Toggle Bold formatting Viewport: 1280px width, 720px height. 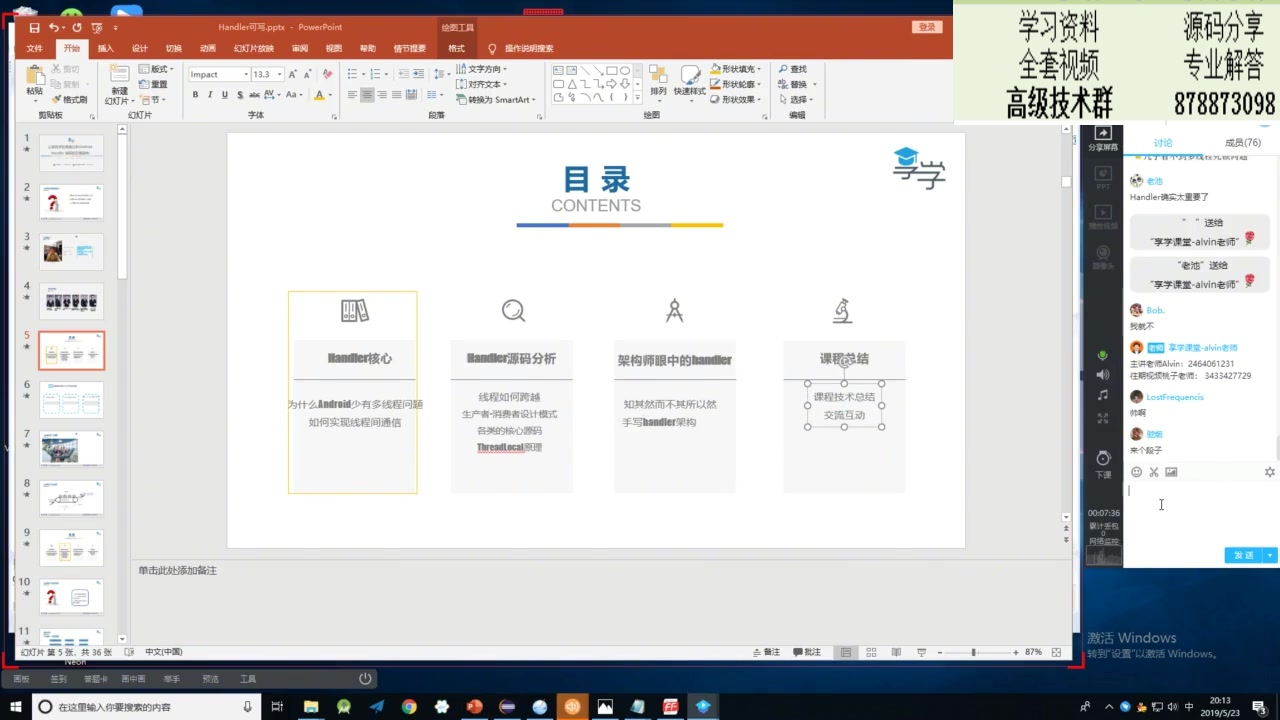click(x=195, y=95)
